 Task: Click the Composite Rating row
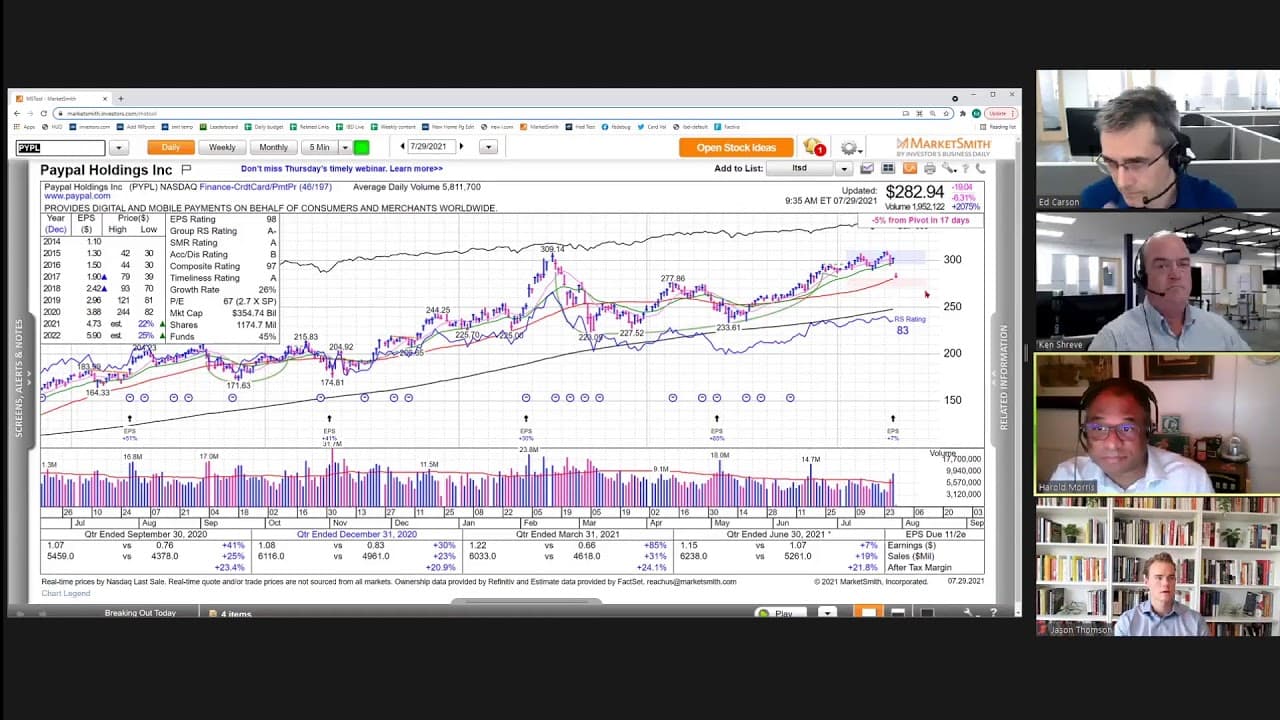[222, 266]
